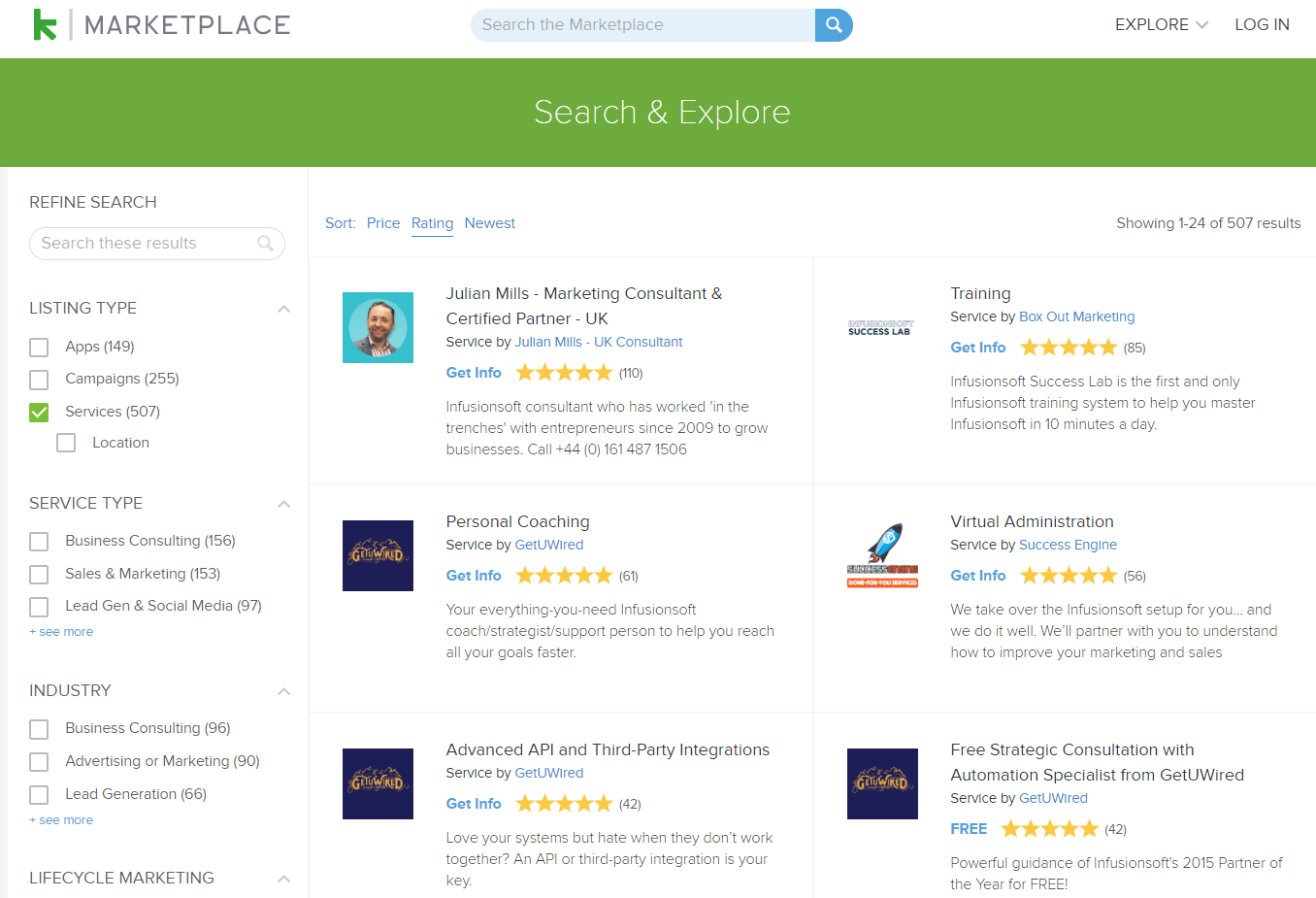Sort results by Rating
Viewport: 1316px width, 898px height.
tap(432, 223)
